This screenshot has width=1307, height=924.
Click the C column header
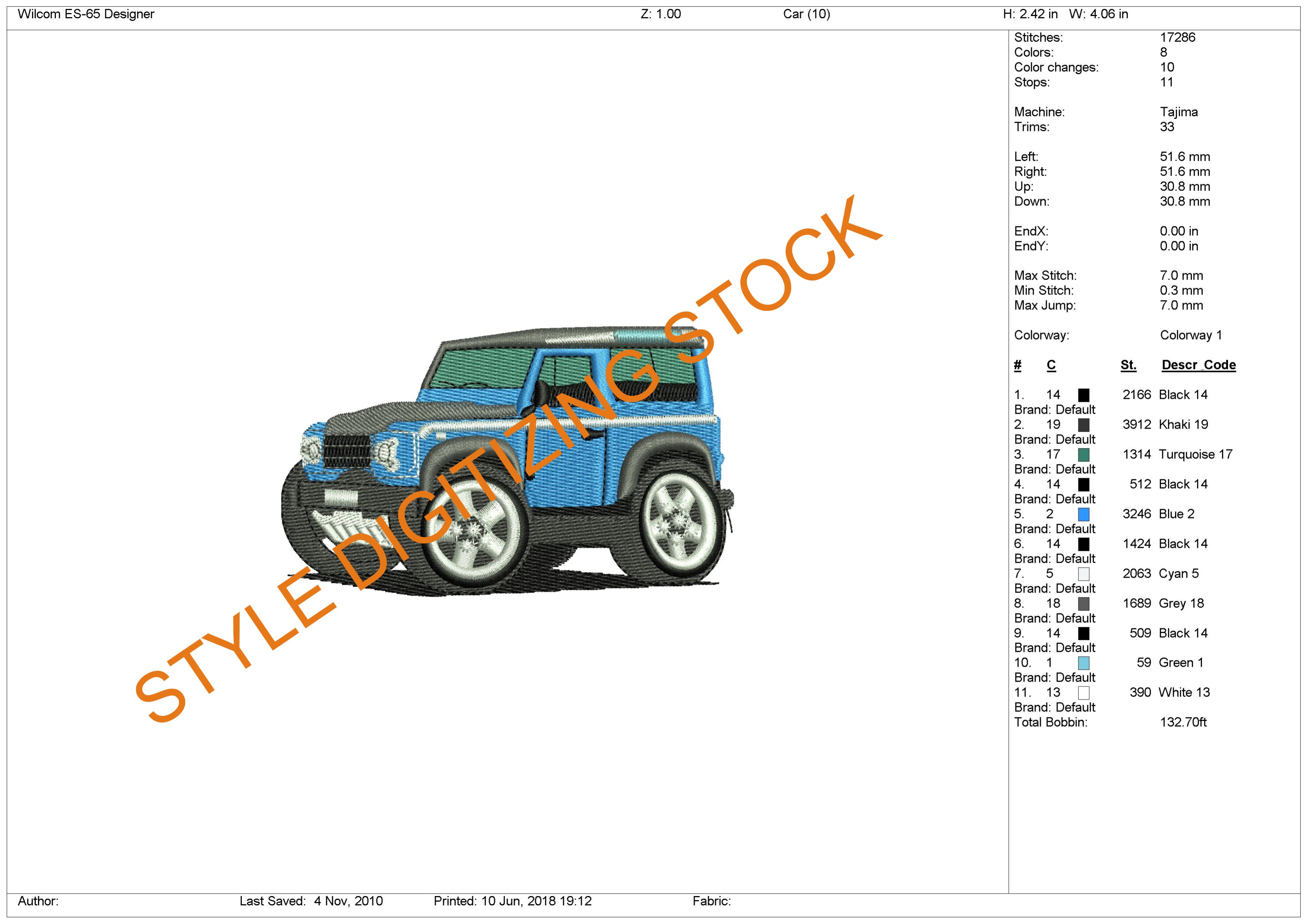click(1051, 365)
